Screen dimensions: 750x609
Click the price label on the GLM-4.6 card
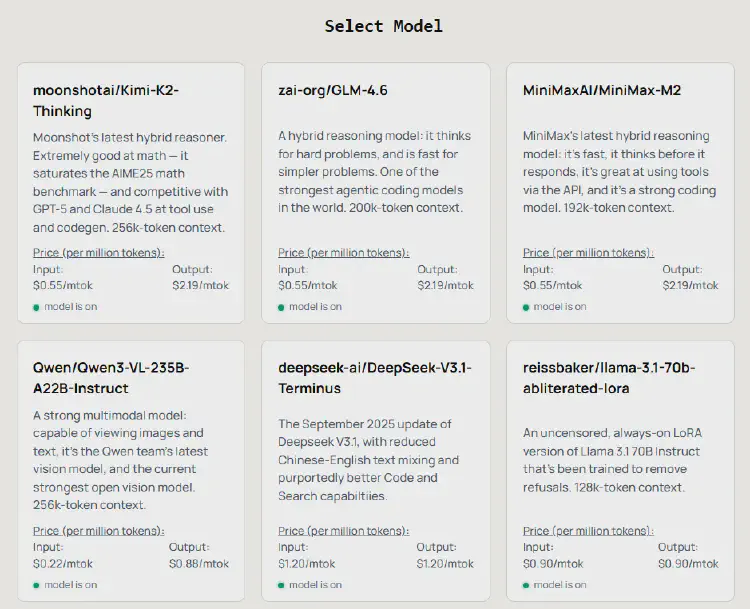[x=344, y=253]
